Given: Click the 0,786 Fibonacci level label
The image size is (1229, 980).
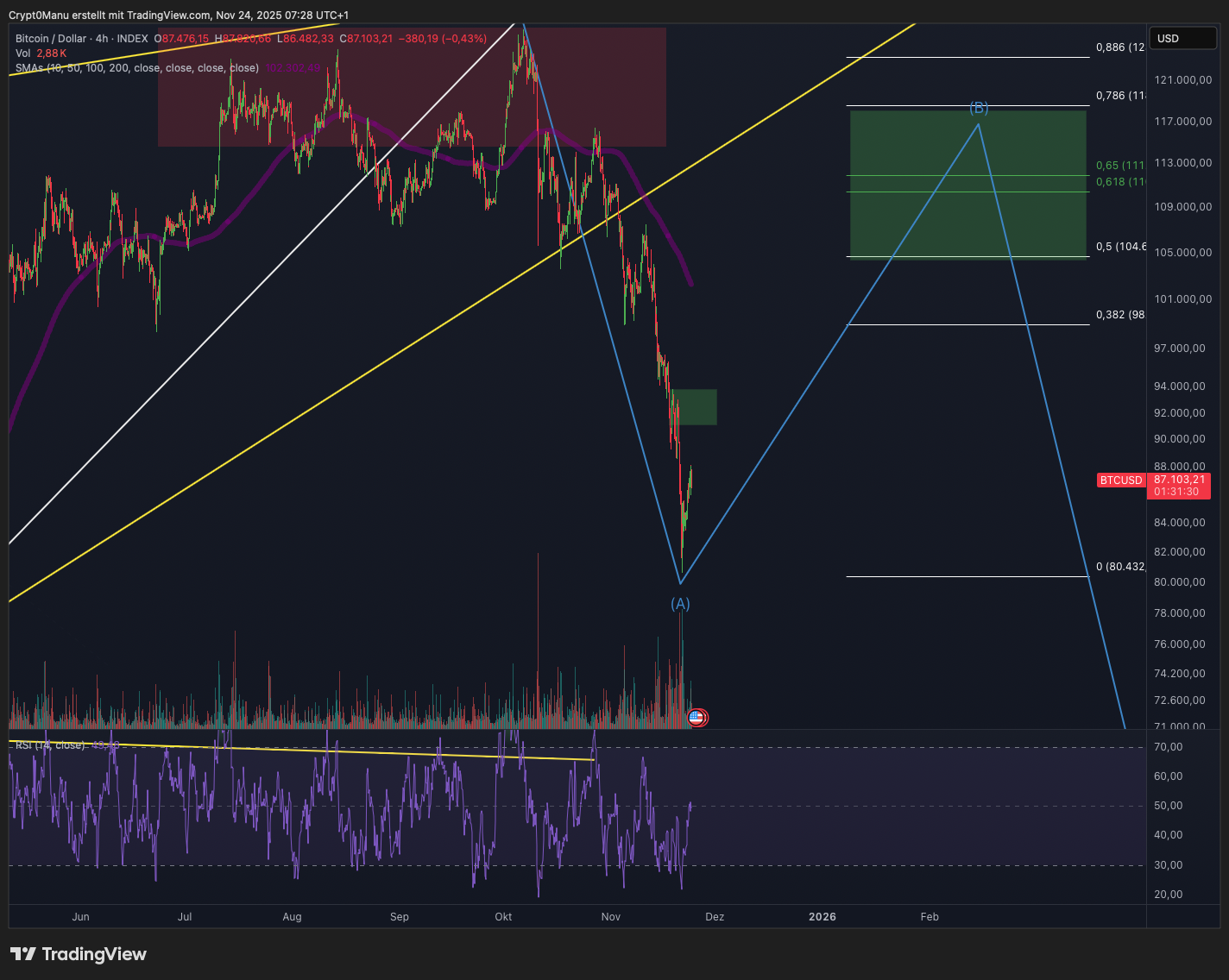Looking at the screenshot, I should click(x=1119, y=96).
